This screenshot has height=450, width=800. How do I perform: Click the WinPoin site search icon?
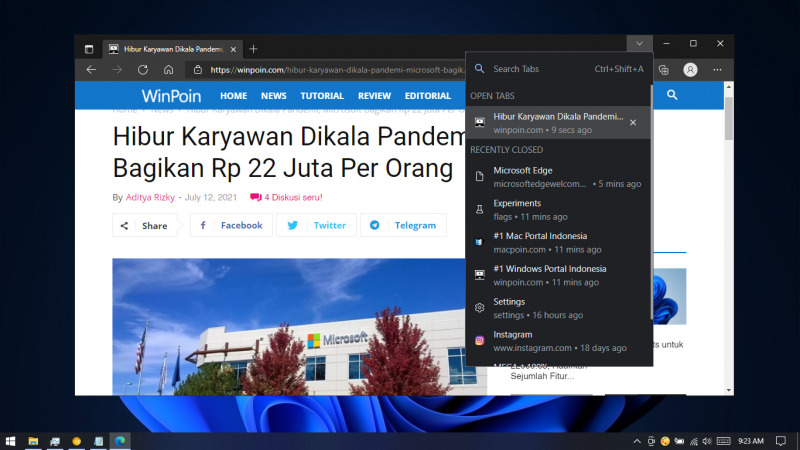pos(672,95)
